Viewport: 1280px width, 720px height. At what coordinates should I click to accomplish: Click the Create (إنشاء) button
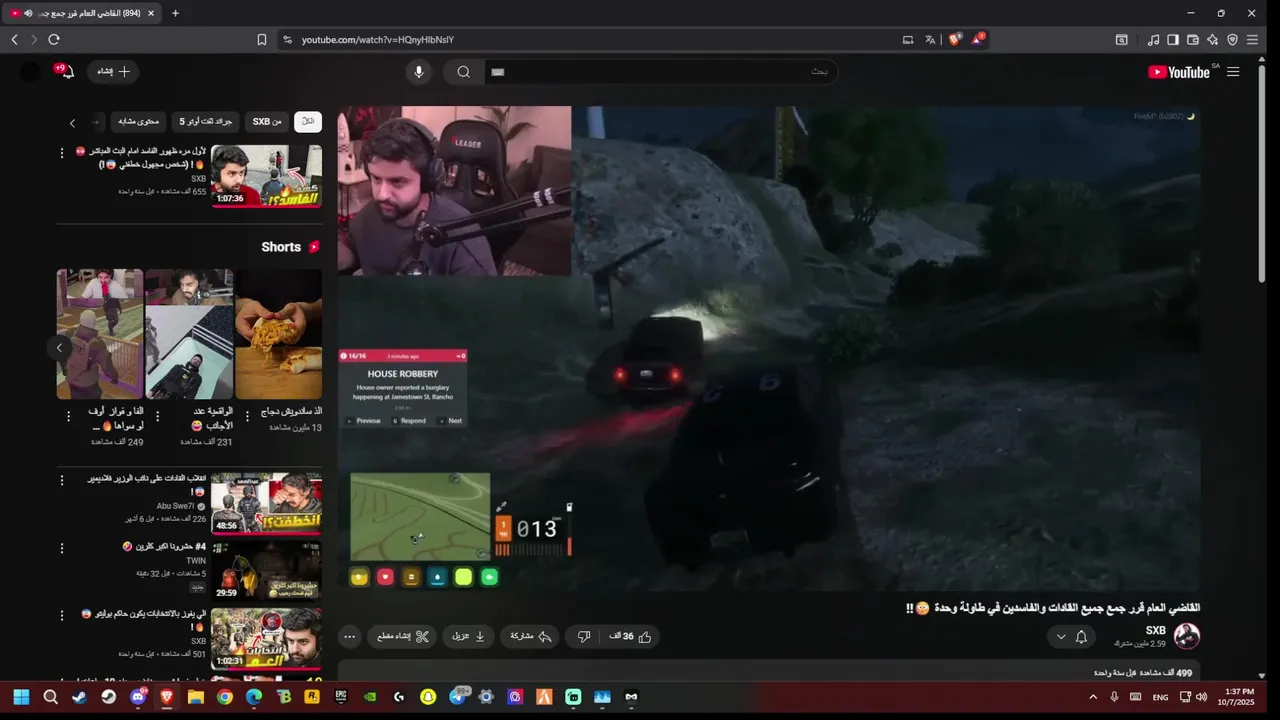[x=113, y=72]
